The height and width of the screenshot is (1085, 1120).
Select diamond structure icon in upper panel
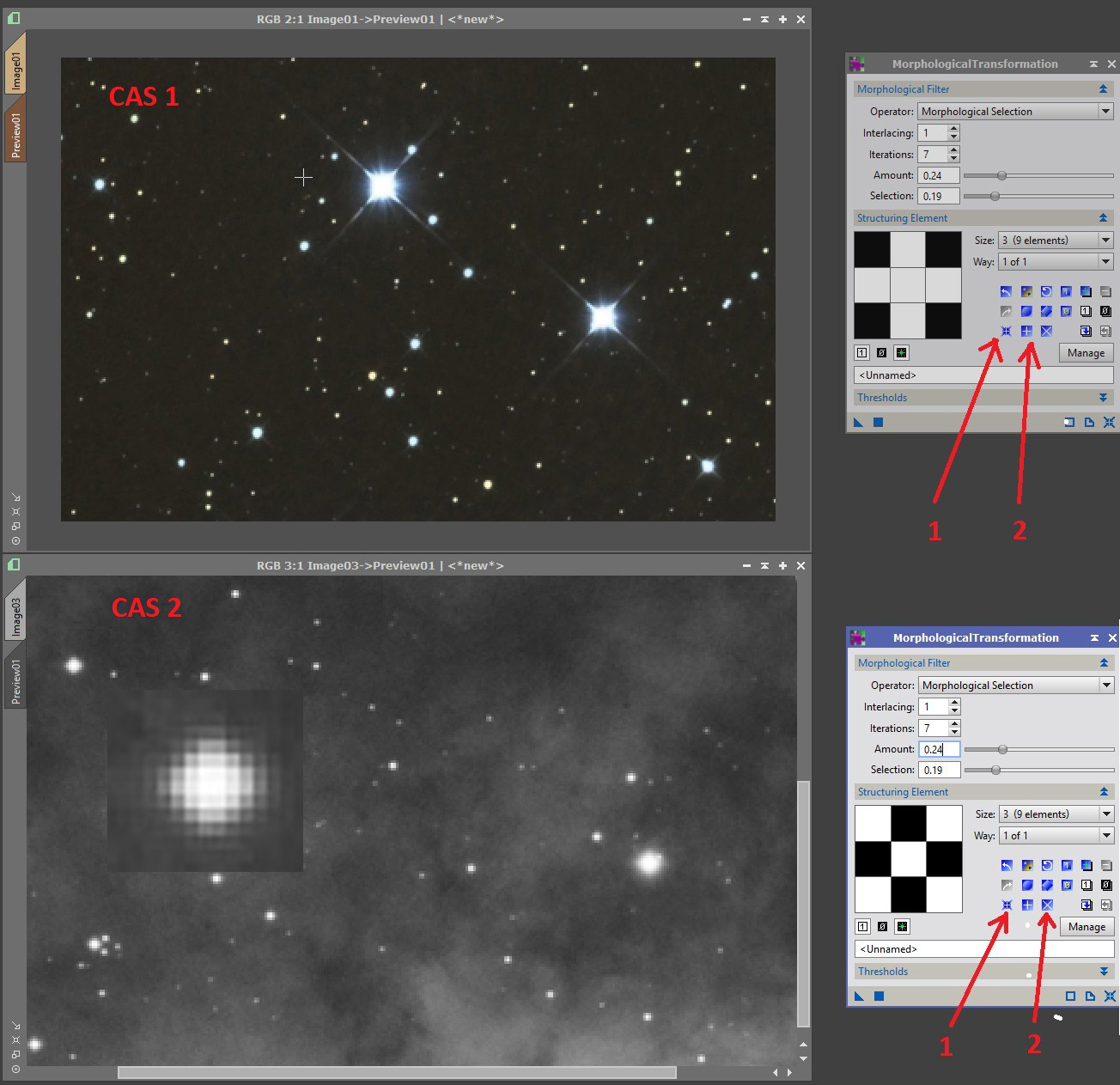[x=1046, y=311]
